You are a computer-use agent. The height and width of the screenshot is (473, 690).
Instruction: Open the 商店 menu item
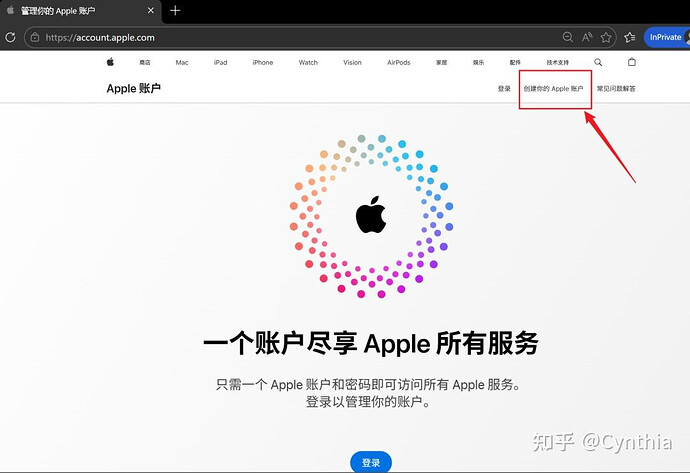click(x=145, y=62)
